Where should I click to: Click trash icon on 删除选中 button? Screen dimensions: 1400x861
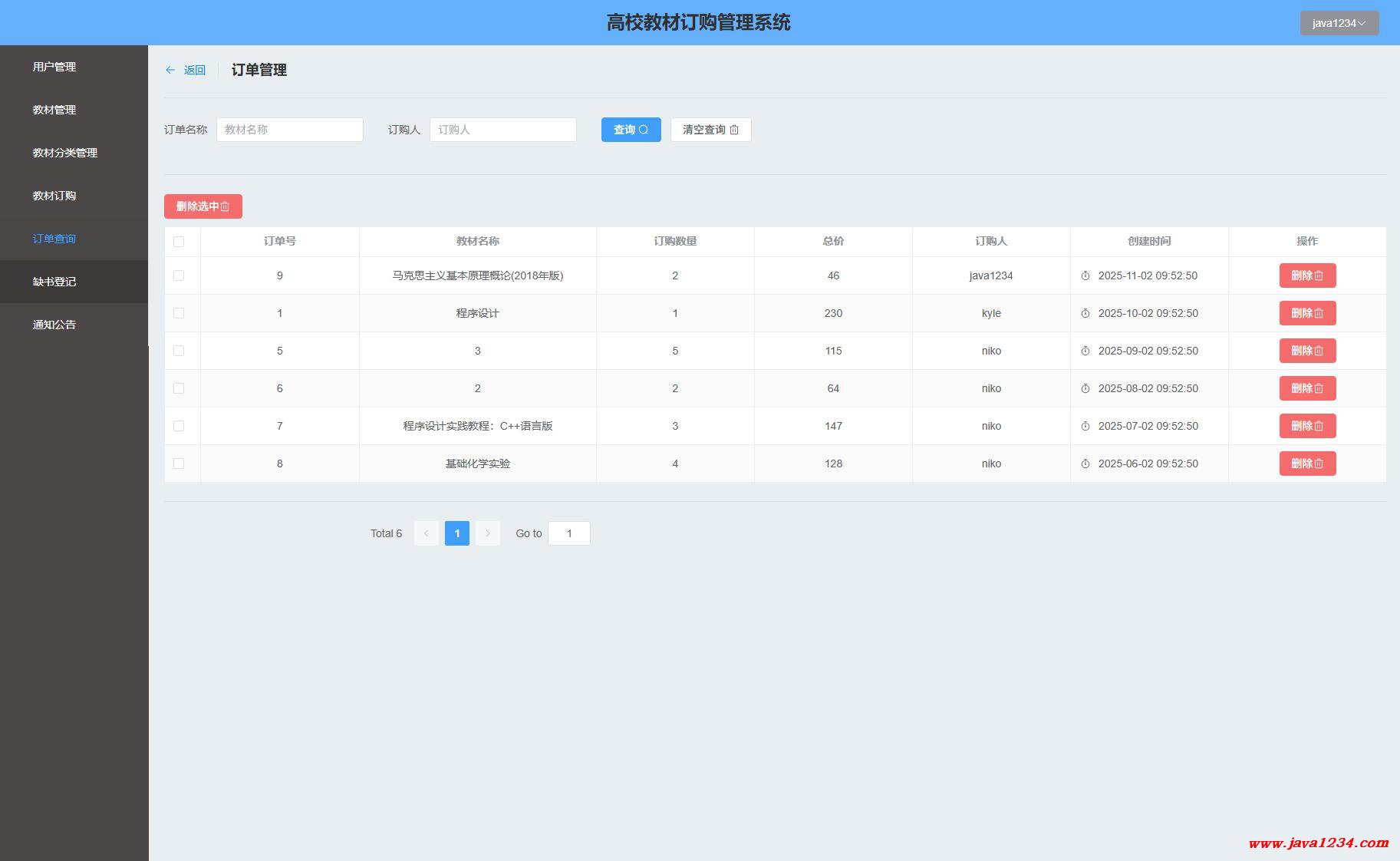click(x=226, y=206)
